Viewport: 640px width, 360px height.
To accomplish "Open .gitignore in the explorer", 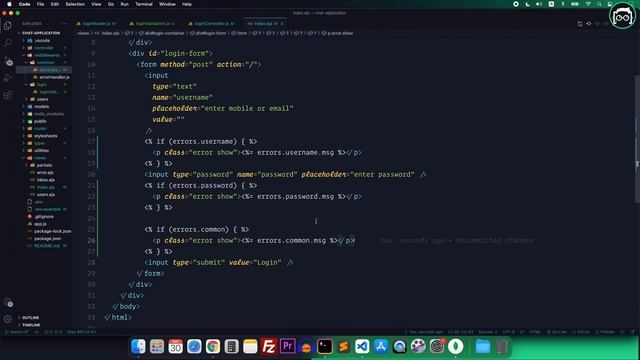I will (44, 217).
